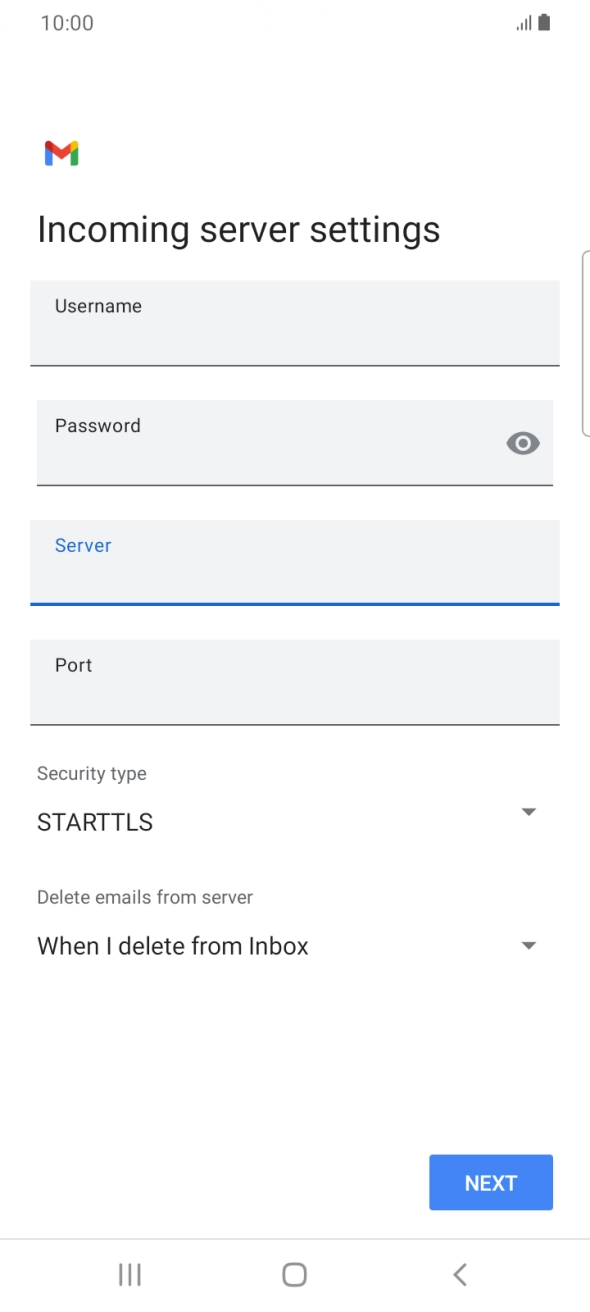Click the Security type label
The width and height of the screenshot is (590, 1312).
(x=91, y=773)
